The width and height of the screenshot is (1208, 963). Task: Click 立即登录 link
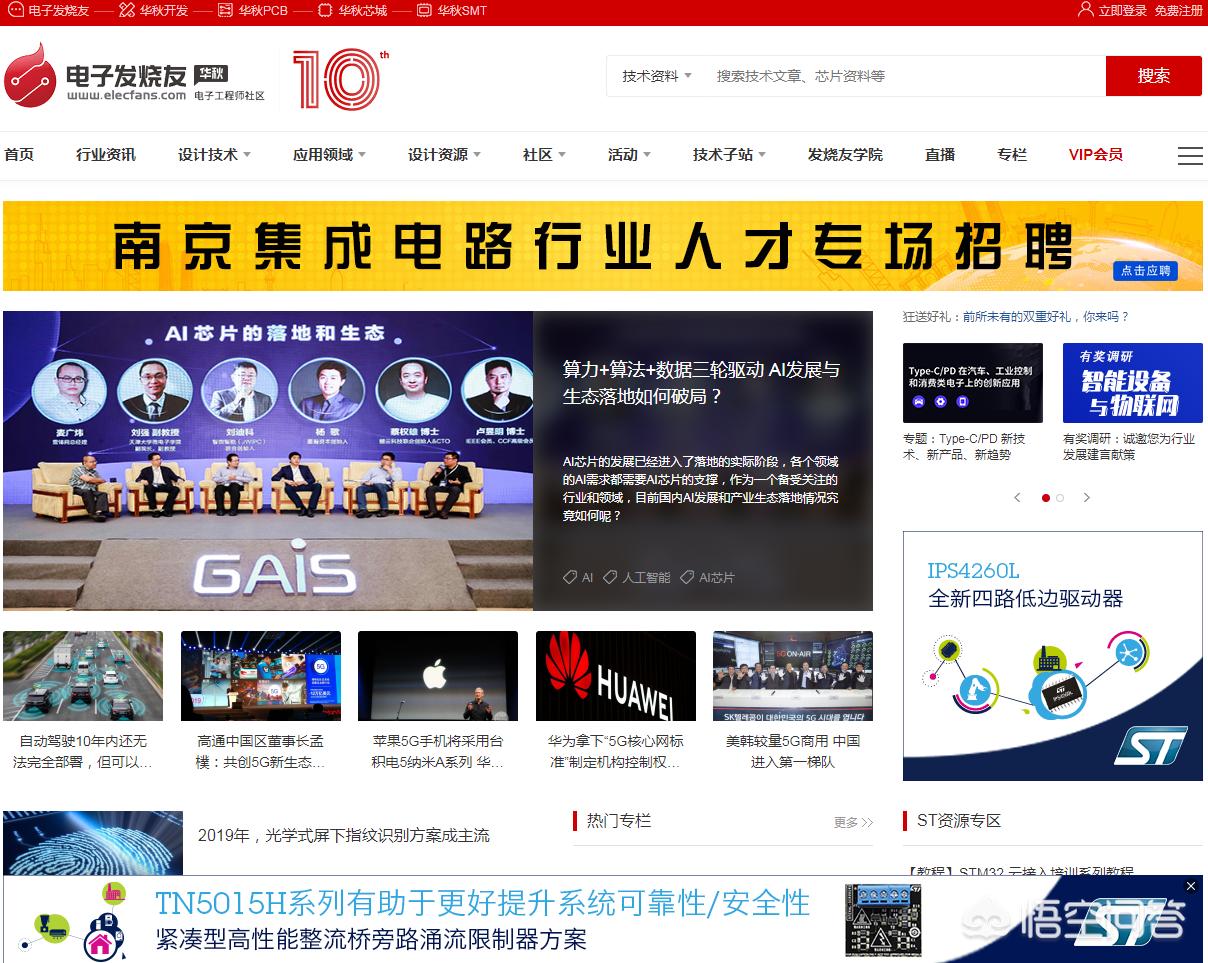click(1122, 11)
